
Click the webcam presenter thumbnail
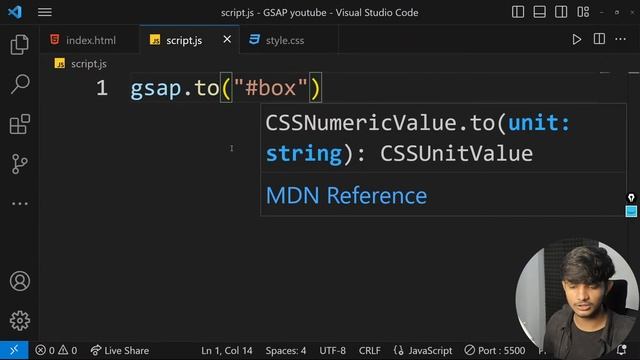click(577, 299)
